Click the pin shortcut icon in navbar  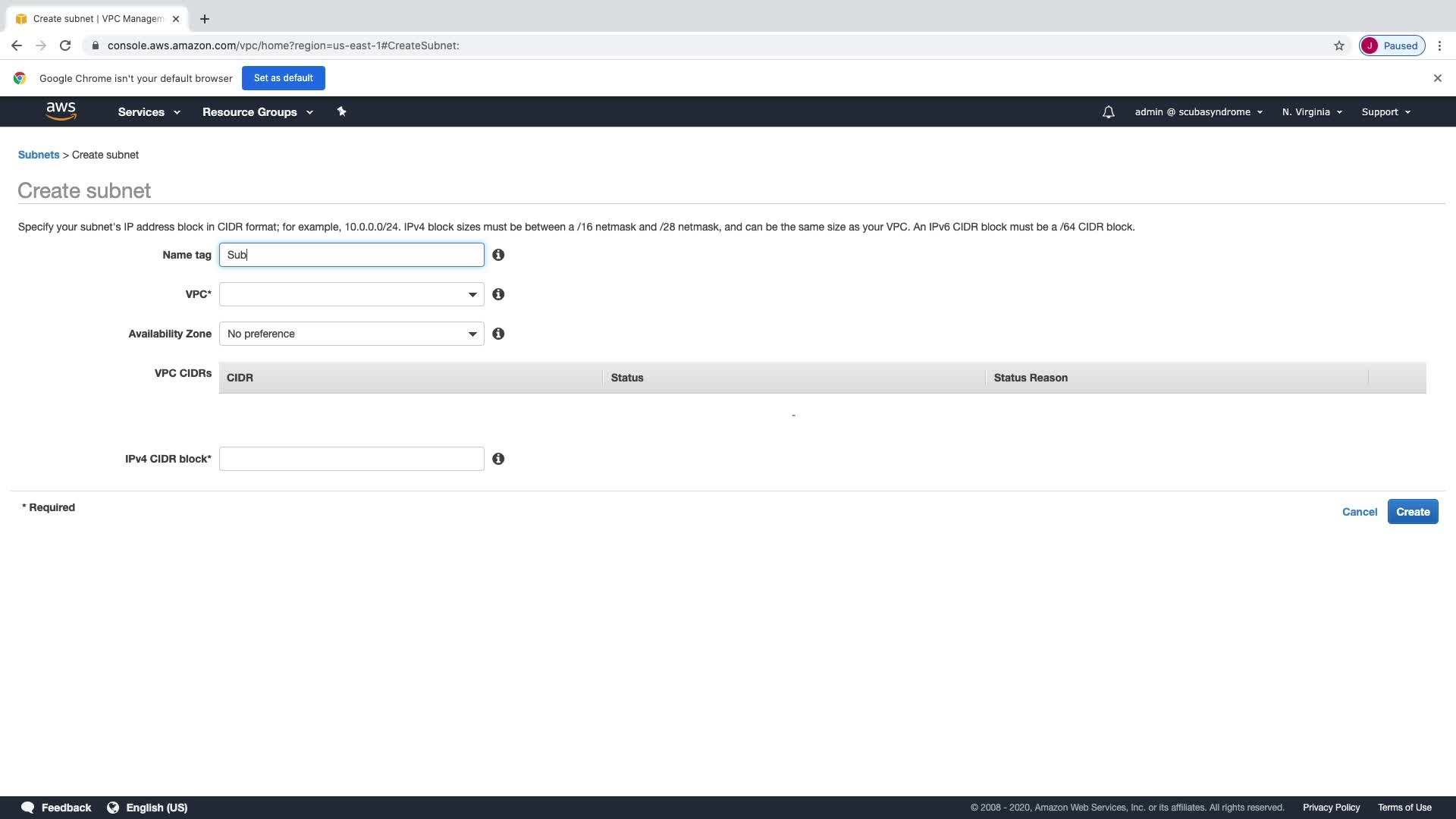tap(341, 111)
